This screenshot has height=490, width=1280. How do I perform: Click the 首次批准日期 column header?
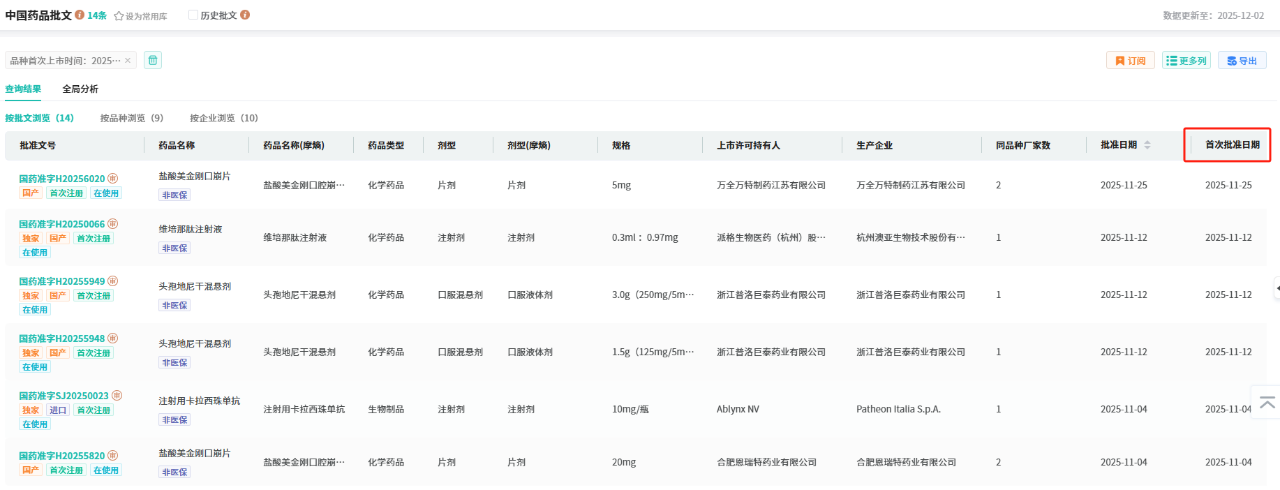(1231, 145)
